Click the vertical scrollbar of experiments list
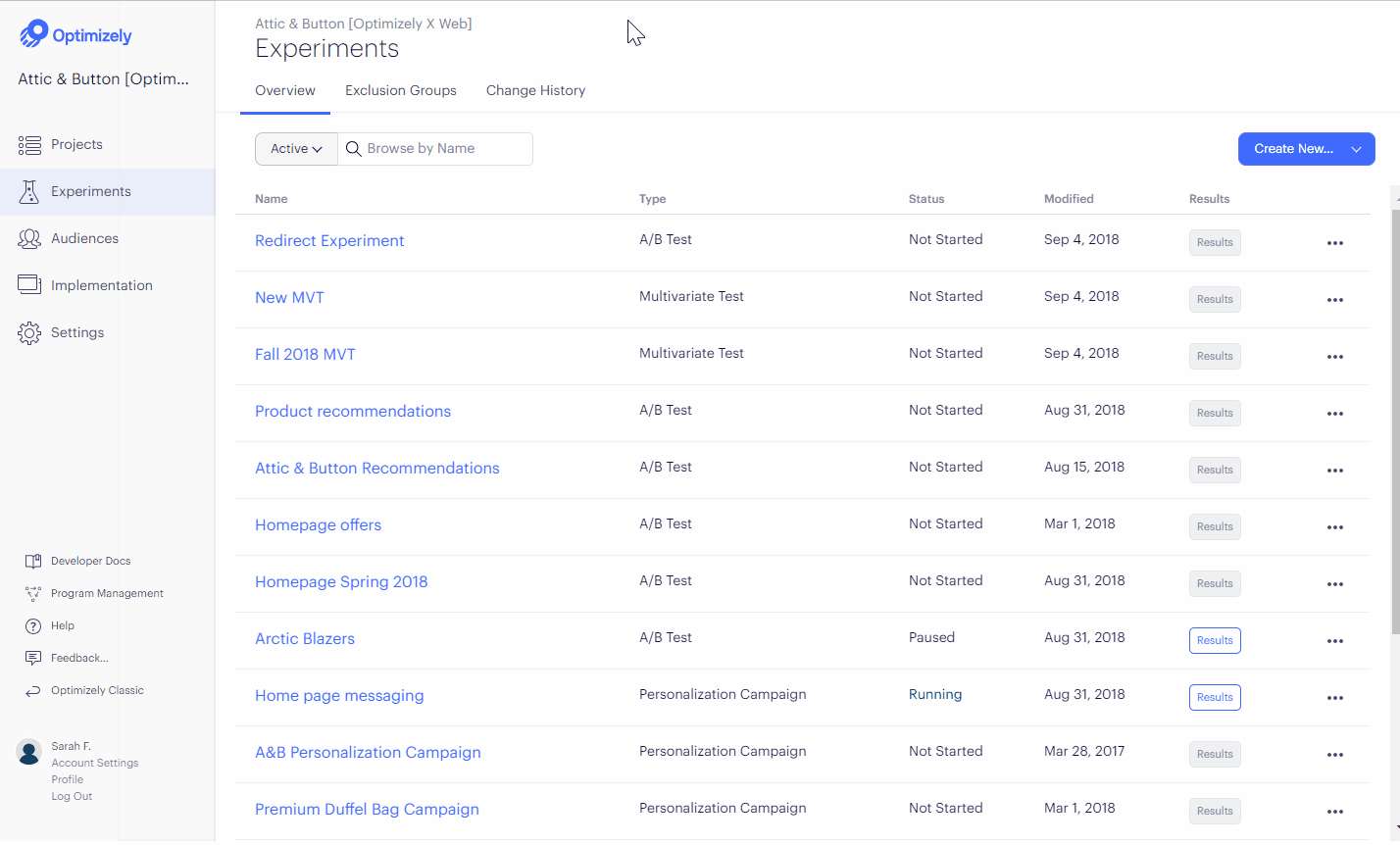 point(1395,422)
